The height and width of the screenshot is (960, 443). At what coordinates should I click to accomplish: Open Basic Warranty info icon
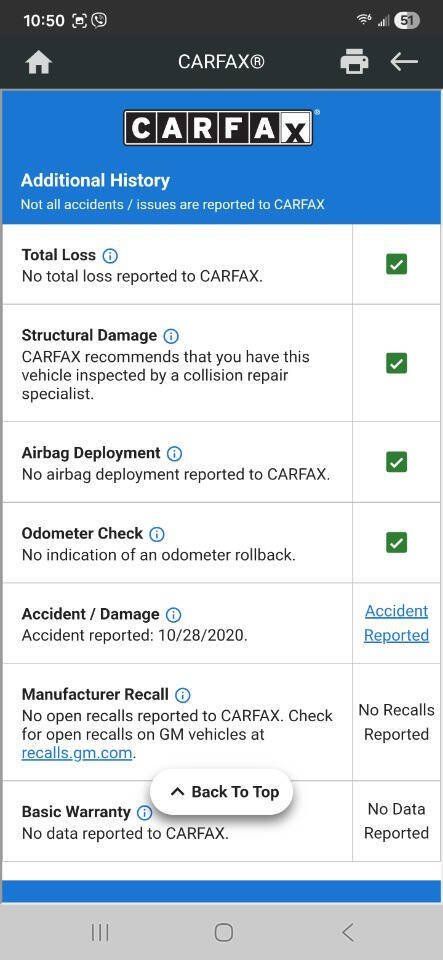[x=144, y=812]
